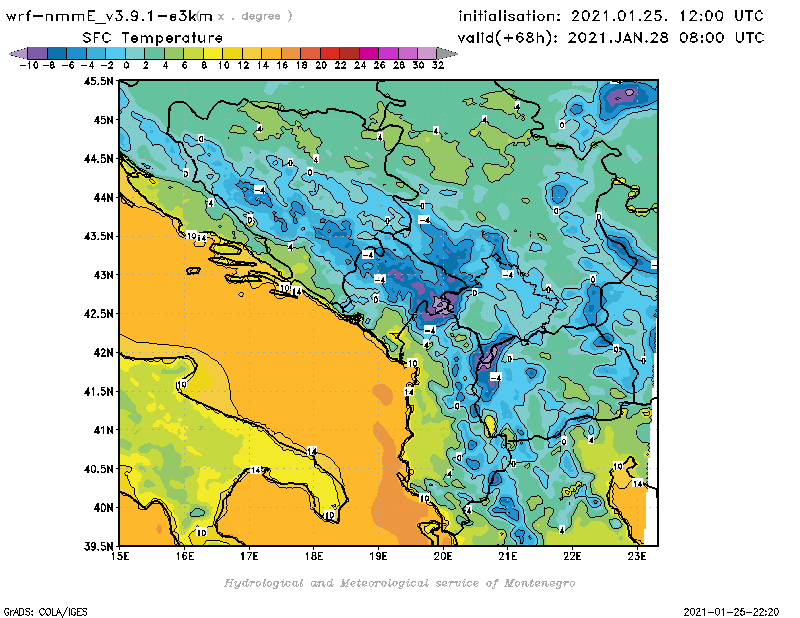
Task: Click the 15E longitude axis label
Action: (x=120, y=556)
